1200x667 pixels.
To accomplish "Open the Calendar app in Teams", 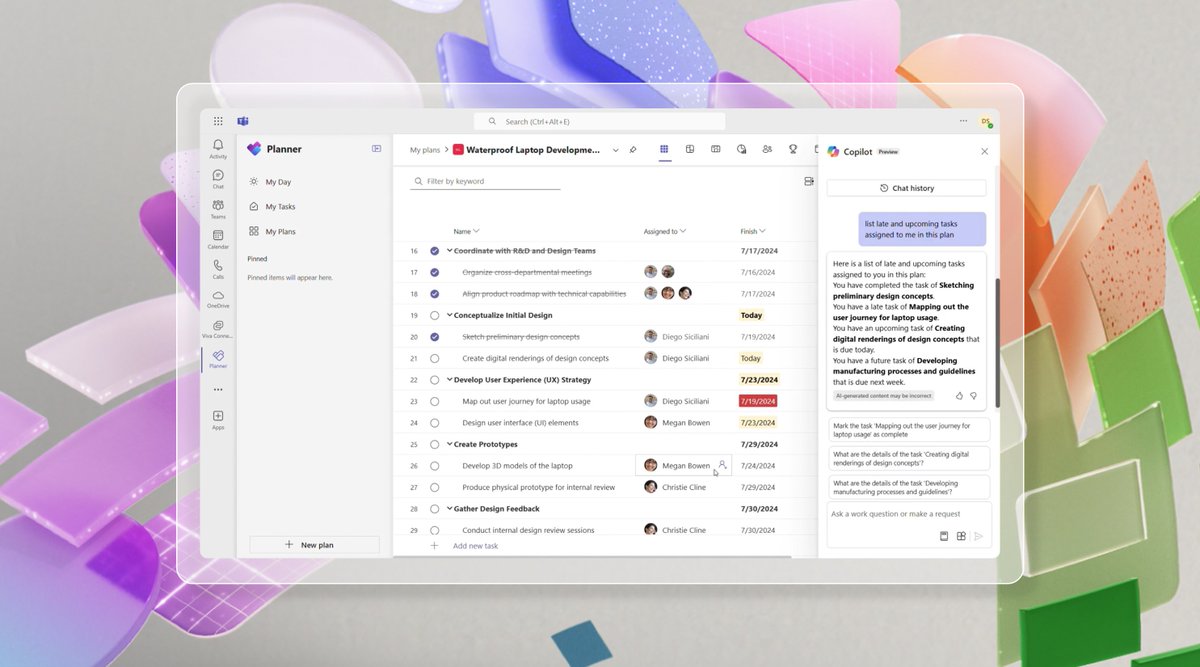I will 217,237.
